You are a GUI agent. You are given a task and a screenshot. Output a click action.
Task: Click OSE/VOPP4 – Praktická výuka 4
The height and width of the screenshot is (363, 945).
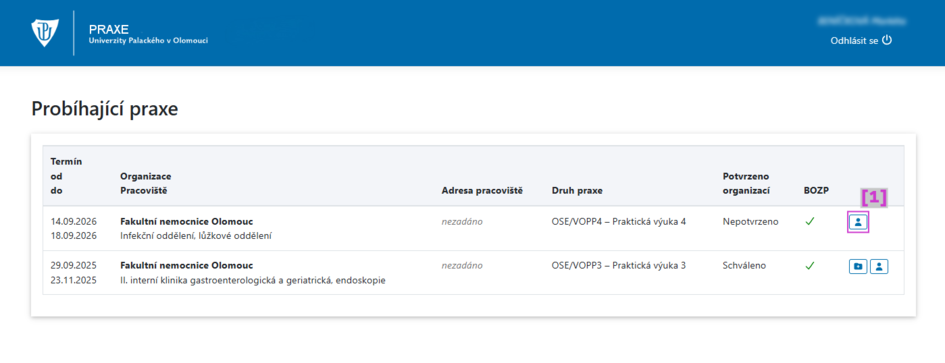[618, 221]
